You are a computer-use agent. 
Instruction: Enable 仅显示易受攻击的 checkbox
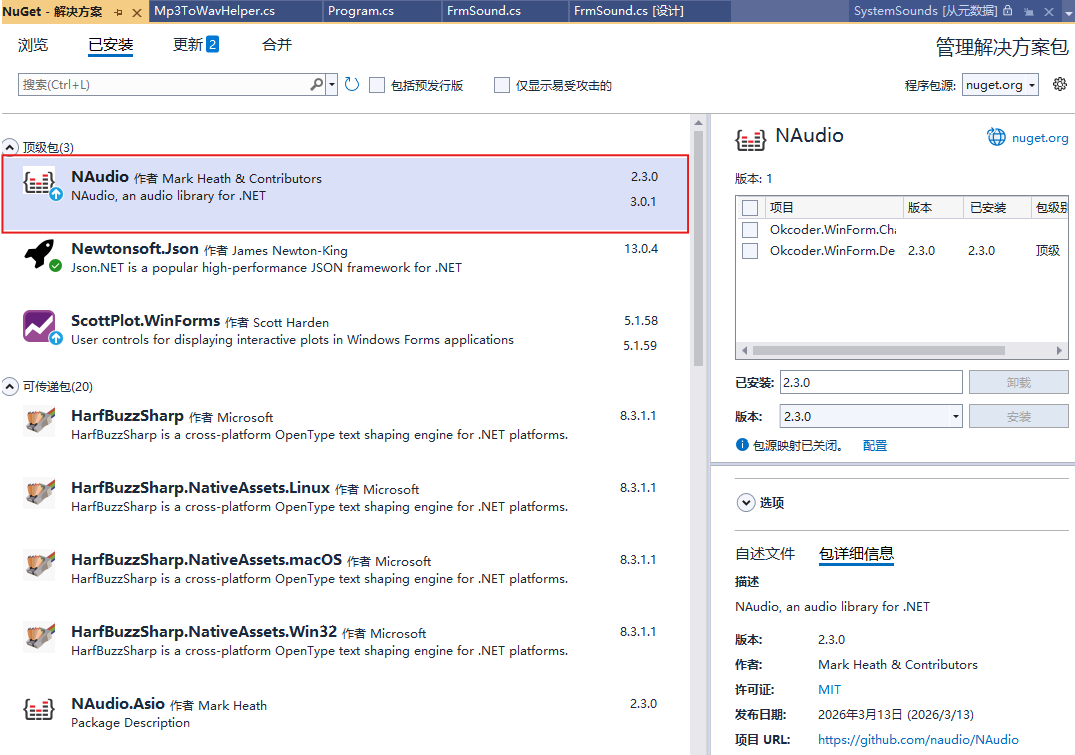(502, 85)
